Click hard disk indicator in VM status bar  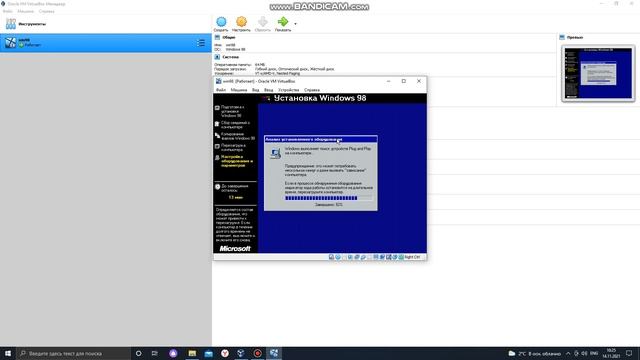pos(331,257)
